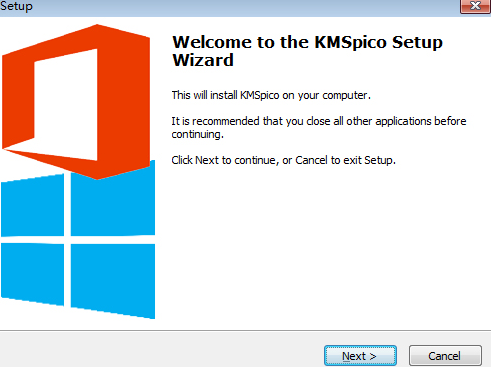Click the 'It is recommended' paragraph
Viewport: 491px width, 367px height.
point(319,128)
